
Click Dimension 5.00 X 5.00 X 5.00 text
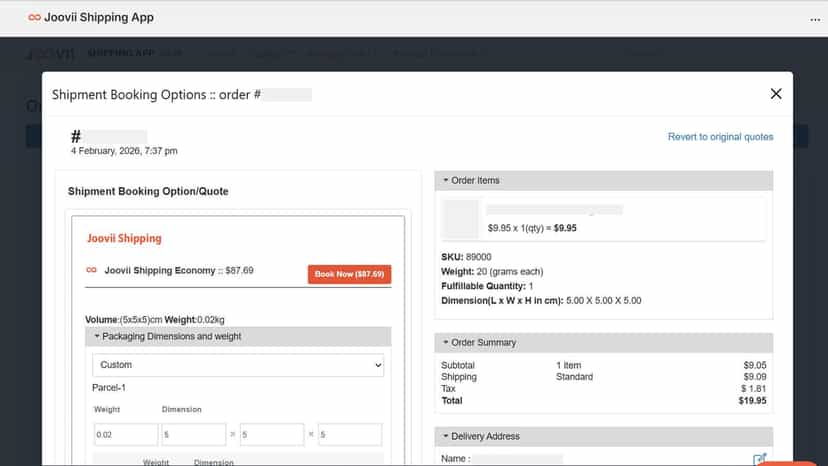click(x=541, y=301)
